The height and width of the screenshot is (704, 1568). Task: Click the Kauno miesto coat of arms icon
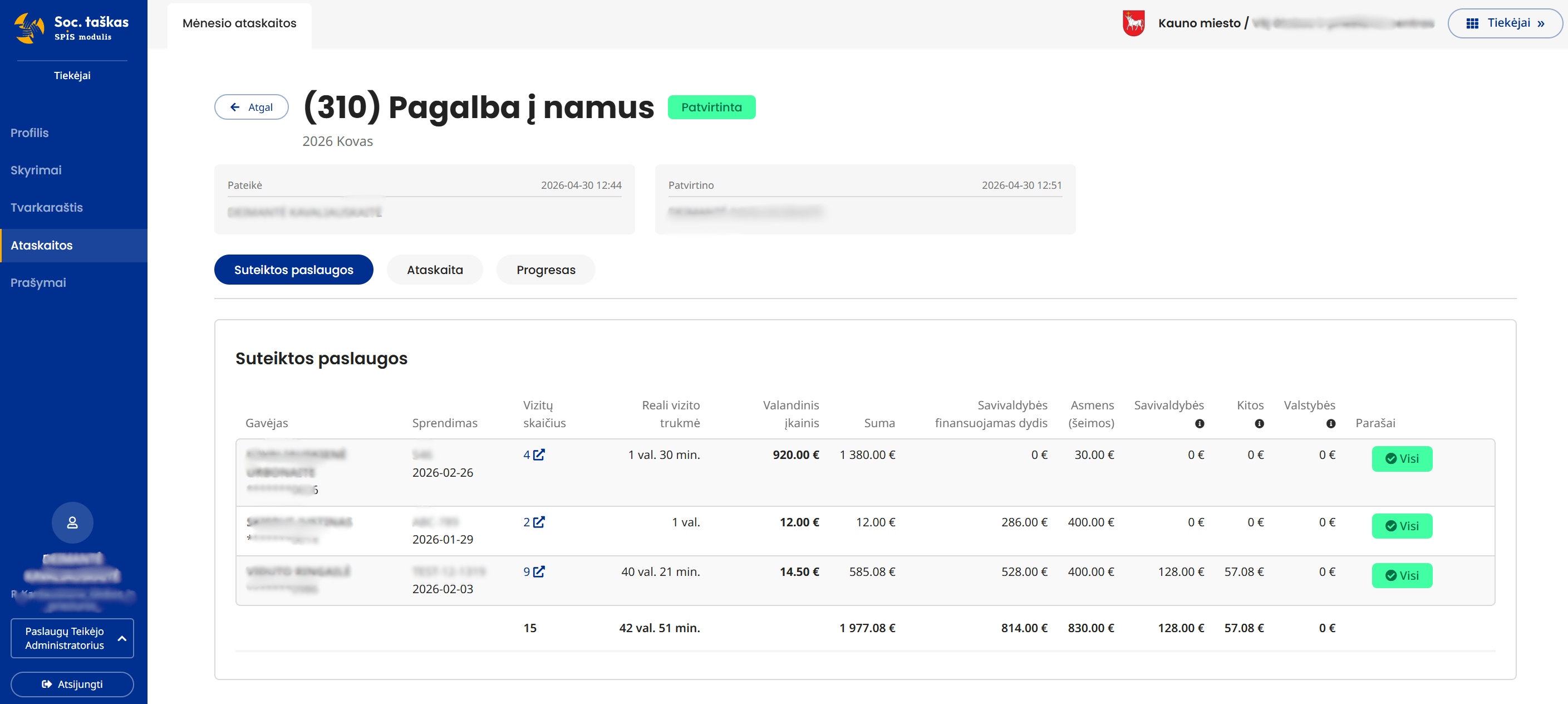click(1133, 23)
